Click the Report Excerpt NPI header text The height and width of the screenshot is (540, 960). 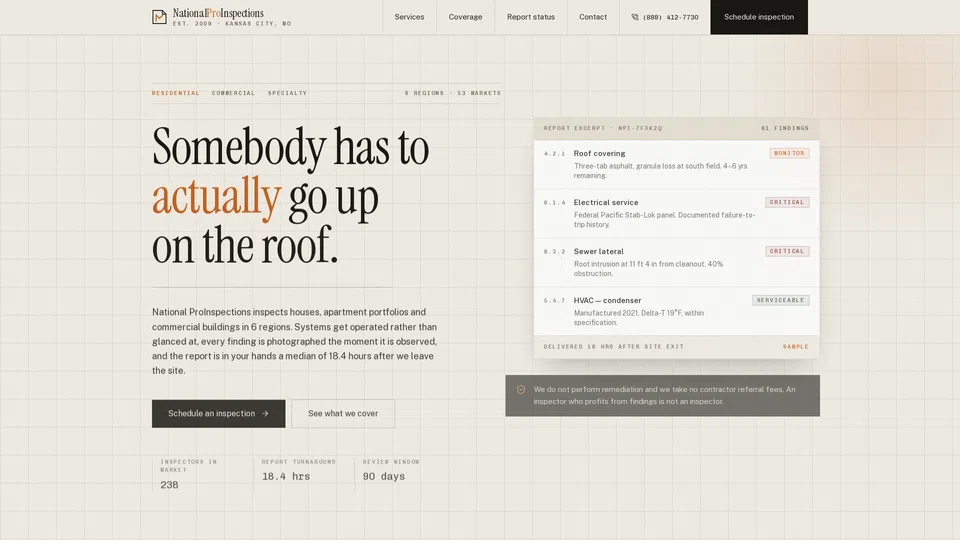coord(603,128)
